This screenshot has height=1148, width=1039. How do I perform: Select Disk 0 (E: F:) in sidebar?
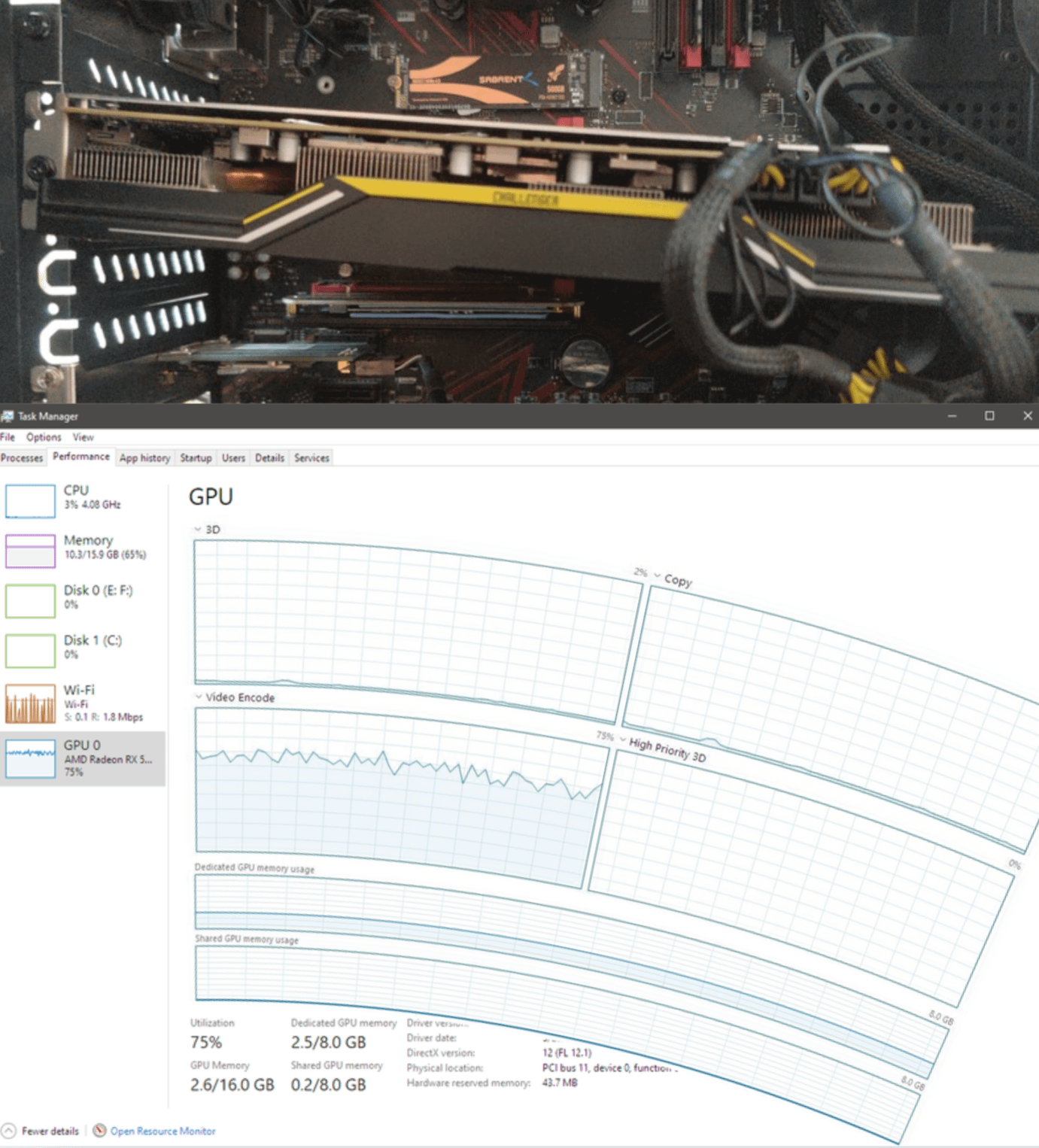pyautogui.click(x=83, y=600)
